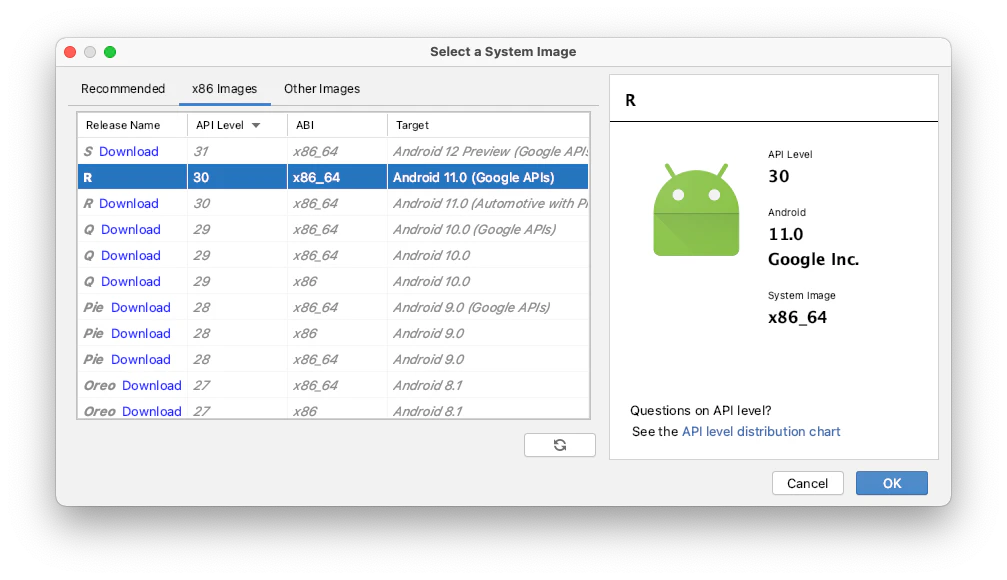Viewport: 1007px width, 580px height.
Task: Download the S API 31 system image
Action: 128,152
